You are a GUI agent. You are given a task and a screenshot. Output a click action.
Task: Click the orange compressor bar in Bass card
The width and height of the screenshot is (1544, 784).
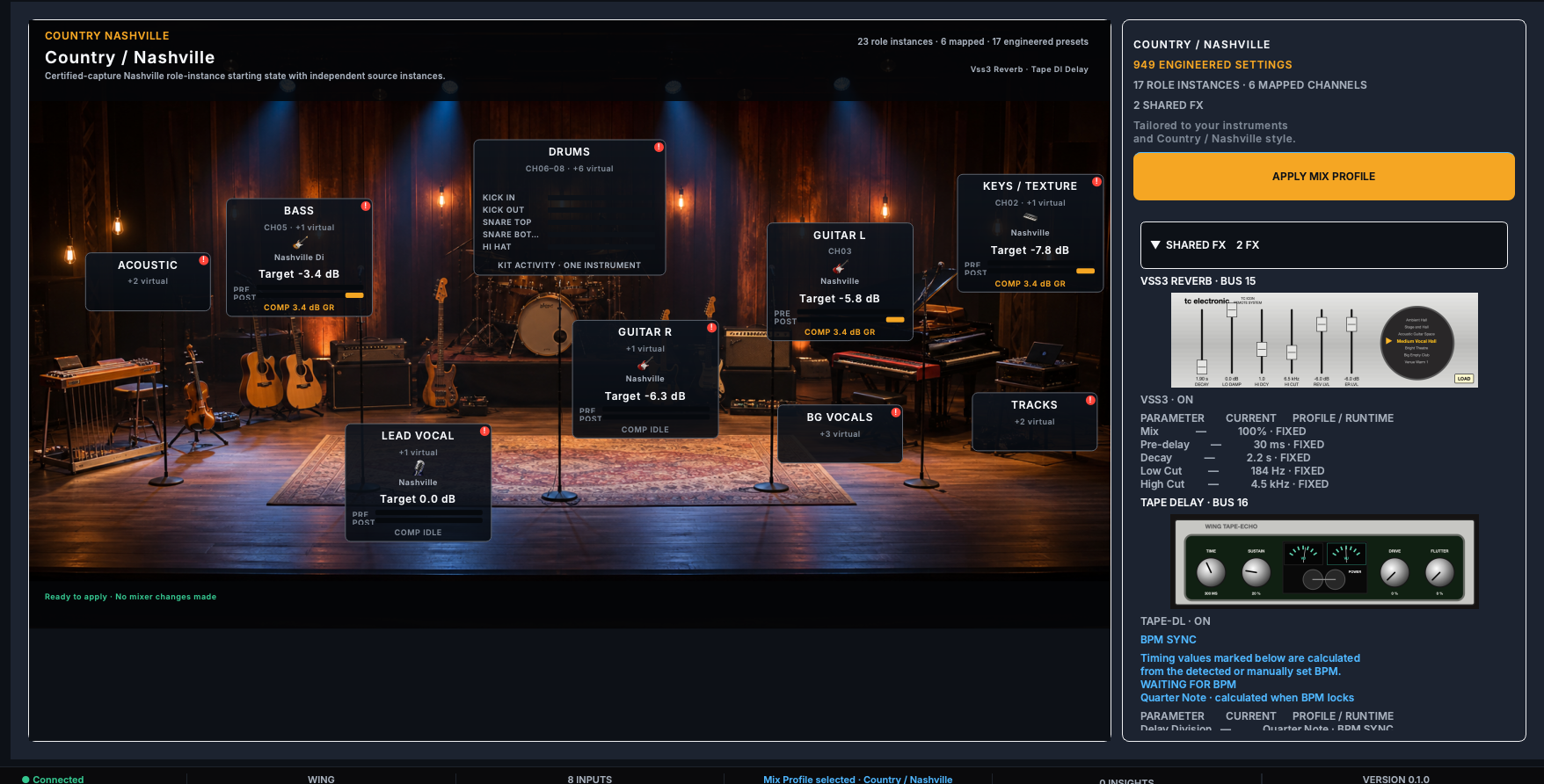coord(354,295)
